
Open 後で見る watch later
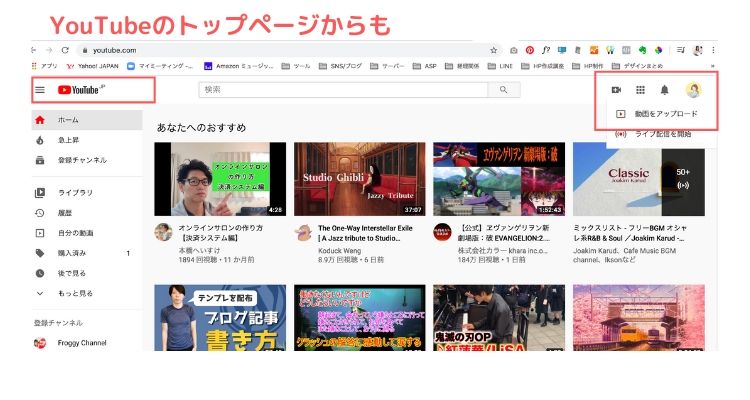coord(87,273)
